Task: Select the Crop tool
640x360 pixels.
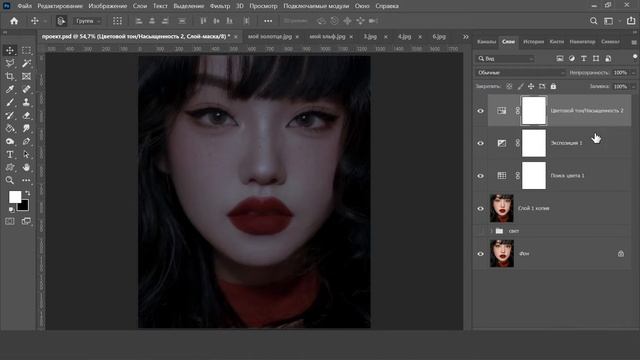Action: coord(10,76)
